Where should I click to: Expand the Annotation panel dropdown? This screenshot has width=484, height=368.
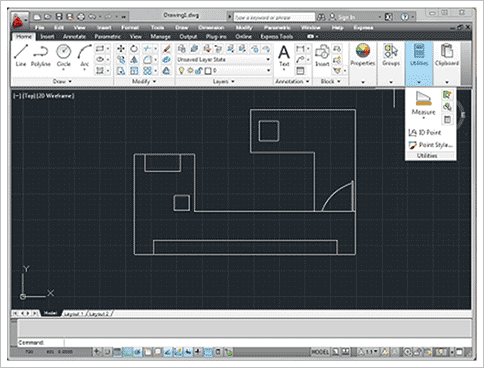(292, 81)
